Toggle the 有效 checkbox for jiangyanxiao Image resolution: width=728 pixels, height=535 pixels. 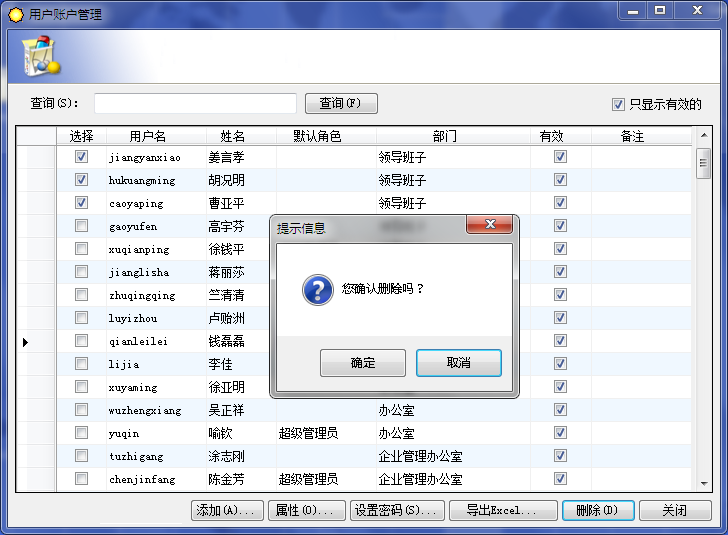(560, 157)
